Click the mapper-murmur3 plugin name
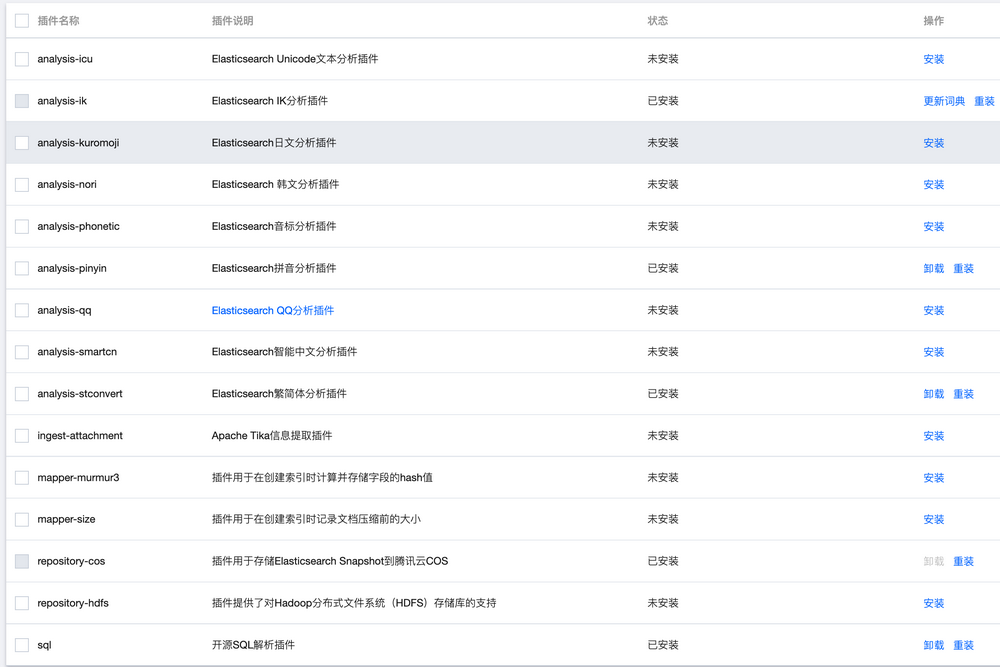This screenshot has width=1000, height=667. (x=78, y=478)
